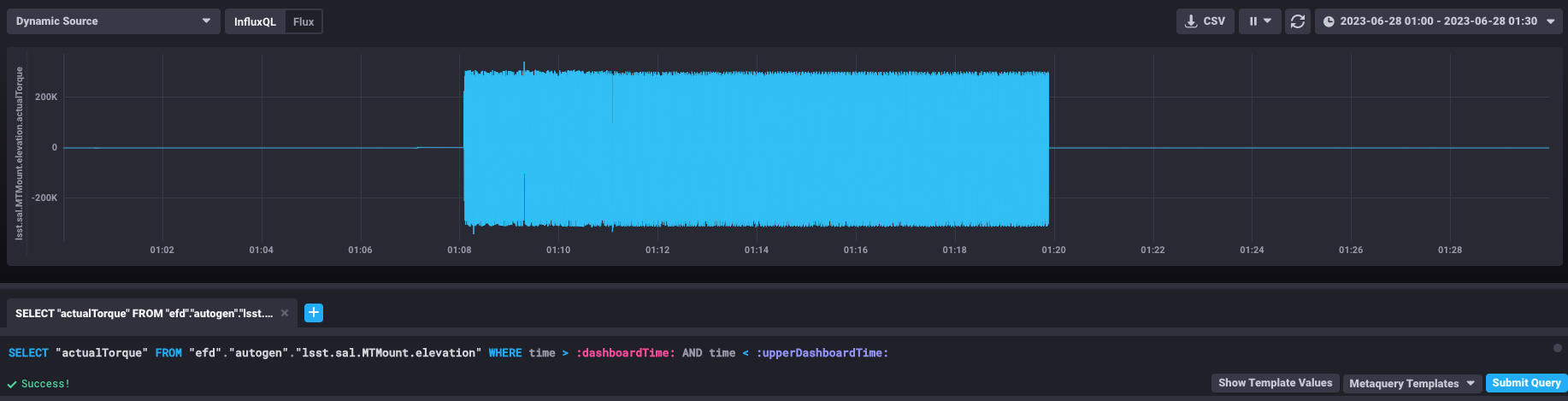Click the :upperDashboardTime: template variable
Image resolution: width=1568 pixels, height=401 pixels.
[822, 353]
